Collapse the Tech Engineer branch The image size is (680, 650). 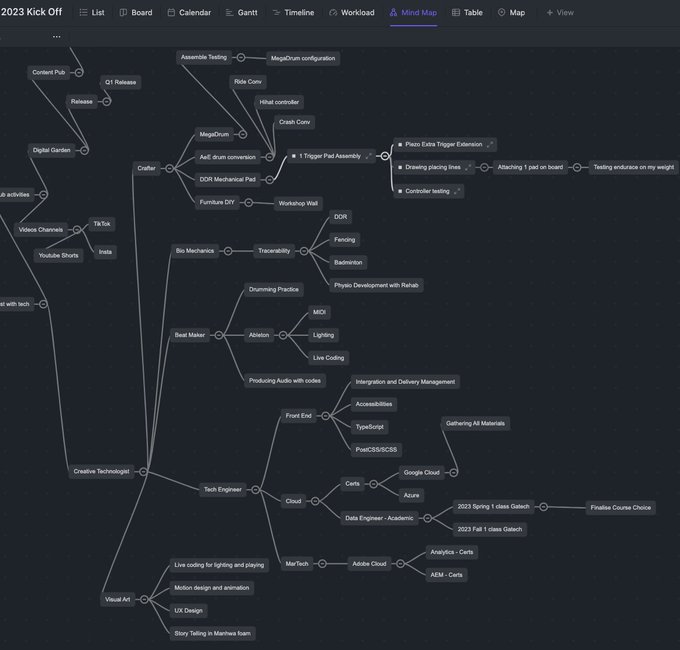pos(255,490)
